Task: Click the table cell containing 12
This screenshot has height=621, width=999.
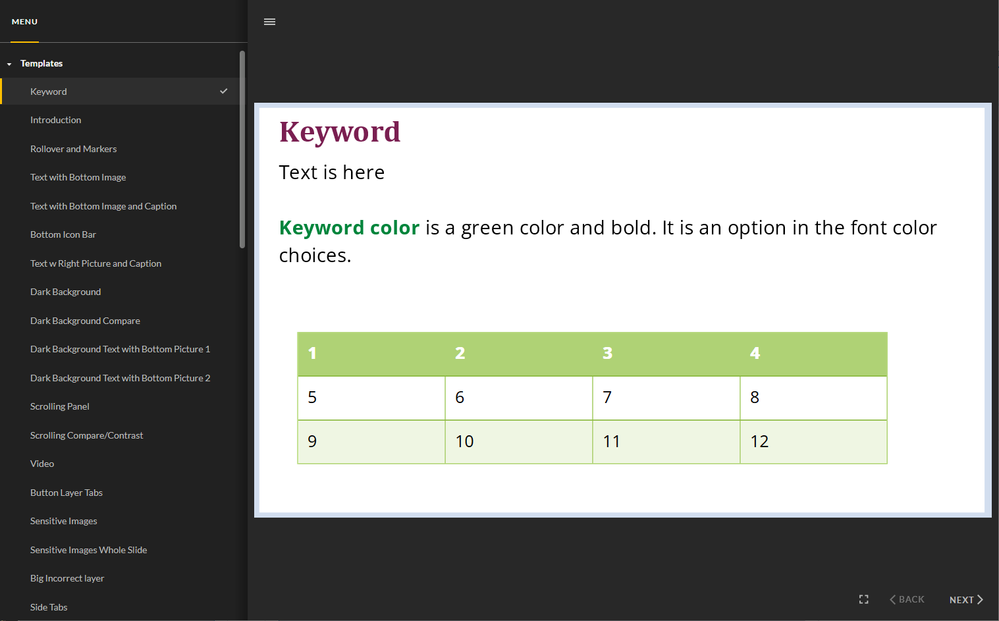Action: click(813, 442)
